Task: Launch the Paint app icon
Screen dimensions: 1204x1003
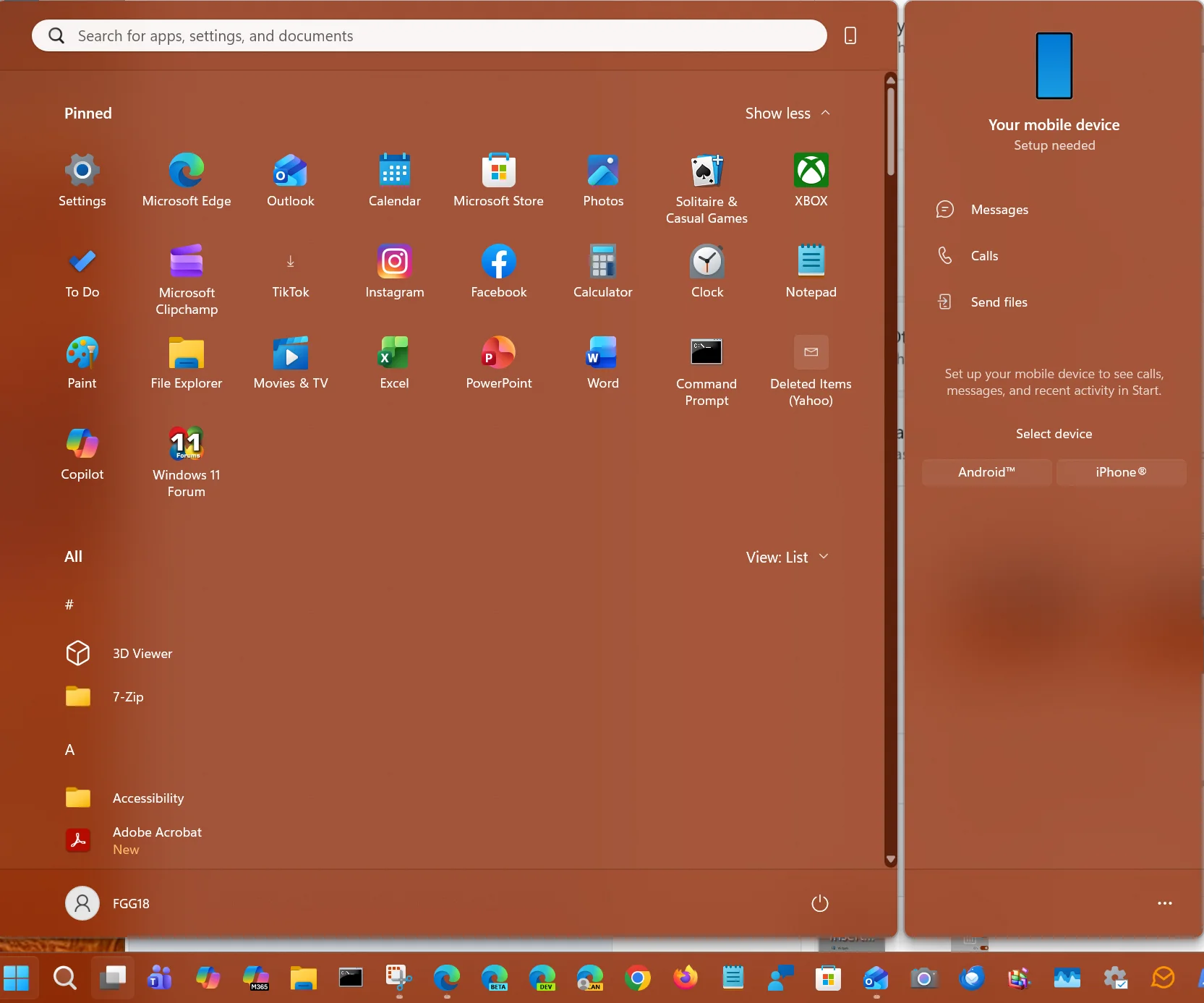Action: point(82,363)
